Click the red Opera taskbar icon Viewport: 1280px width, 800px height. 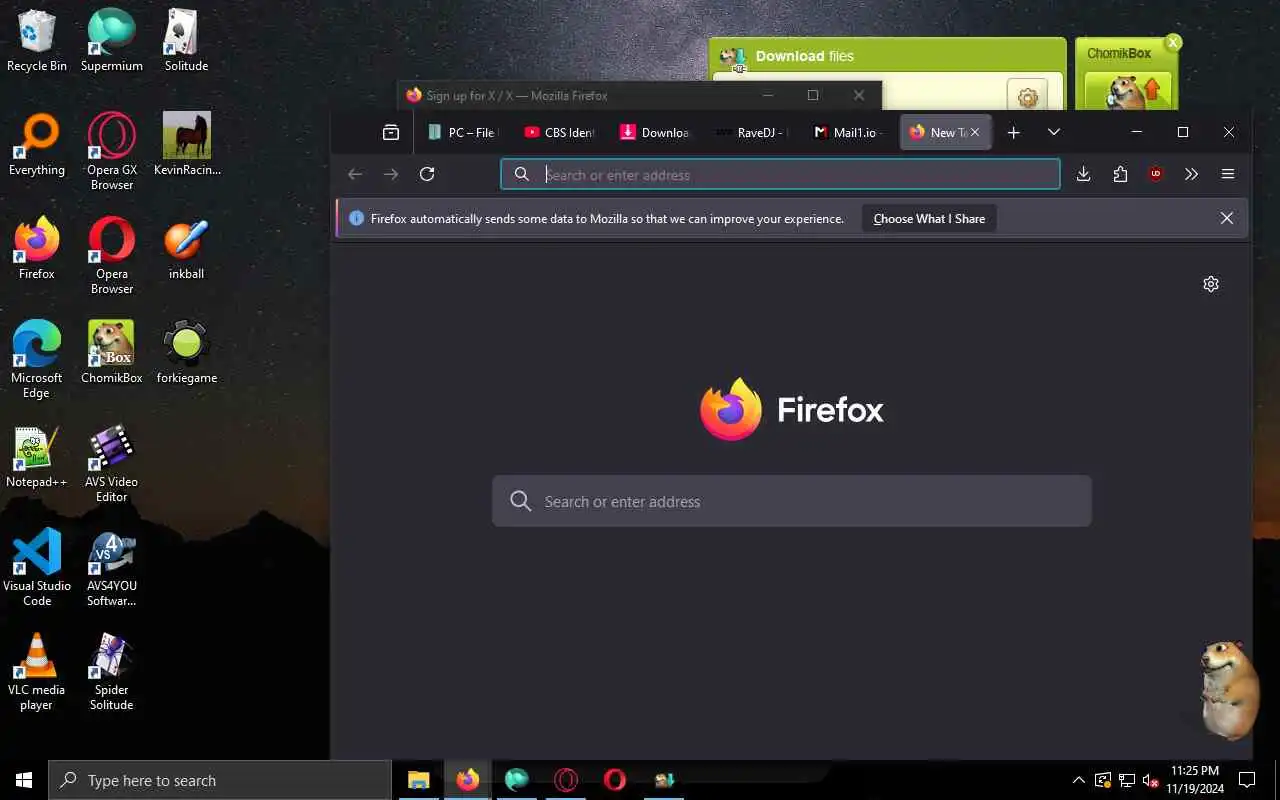[x=615, y=780]
